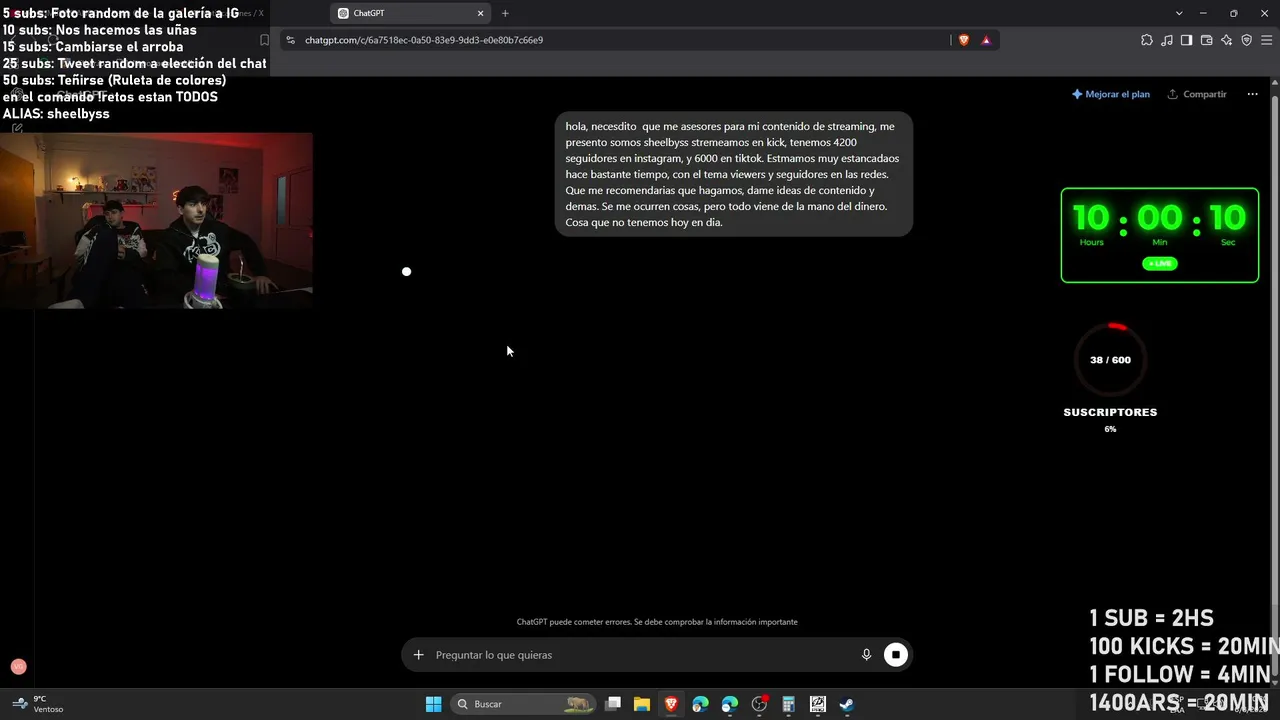Click the Mejorar el plan link
This screenshot has width=1280, height=720.
(1111, 94)
